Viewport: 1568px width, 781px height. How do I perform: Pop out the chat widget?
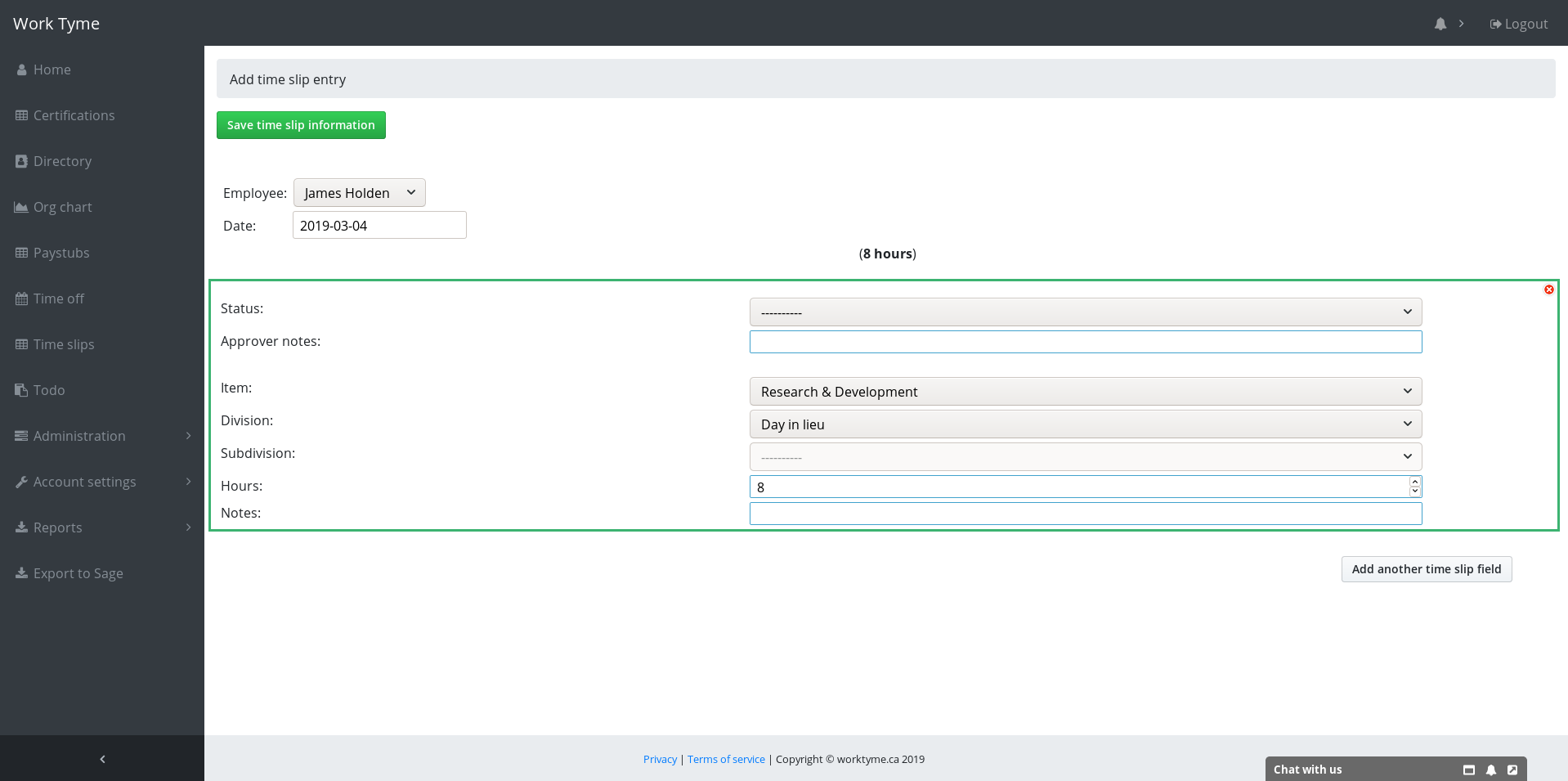1512,770
